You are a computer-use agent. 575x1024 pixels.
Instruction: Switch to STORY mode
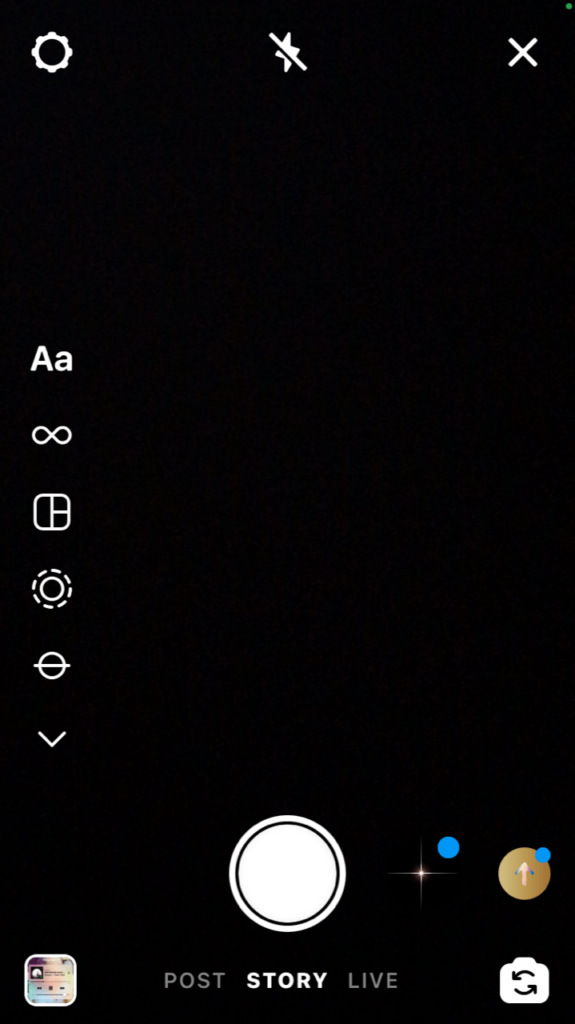click(287, 981)
